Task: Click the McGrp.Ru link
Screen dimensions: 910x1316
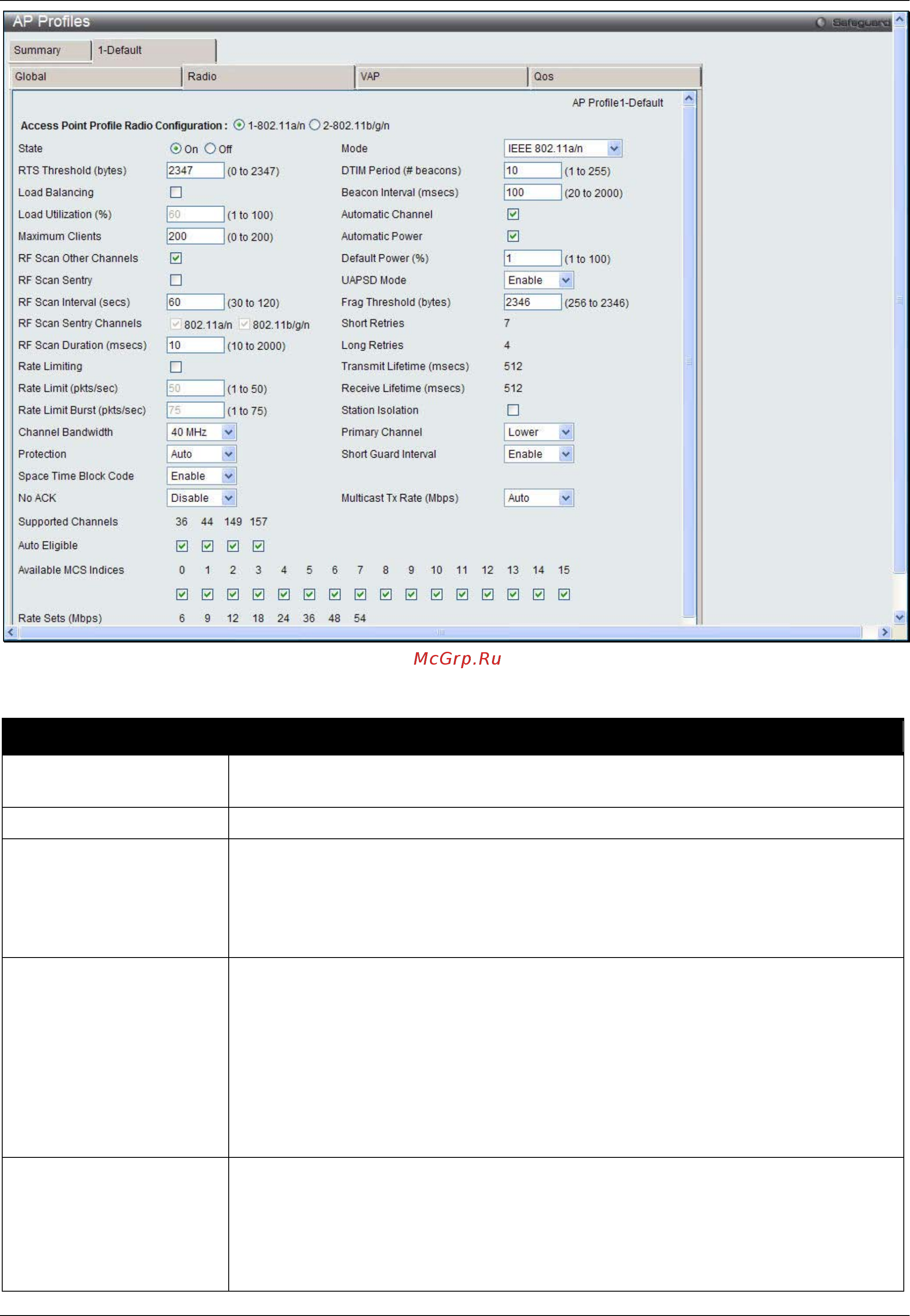Action: pyautogui.click(x=457, y=658)
